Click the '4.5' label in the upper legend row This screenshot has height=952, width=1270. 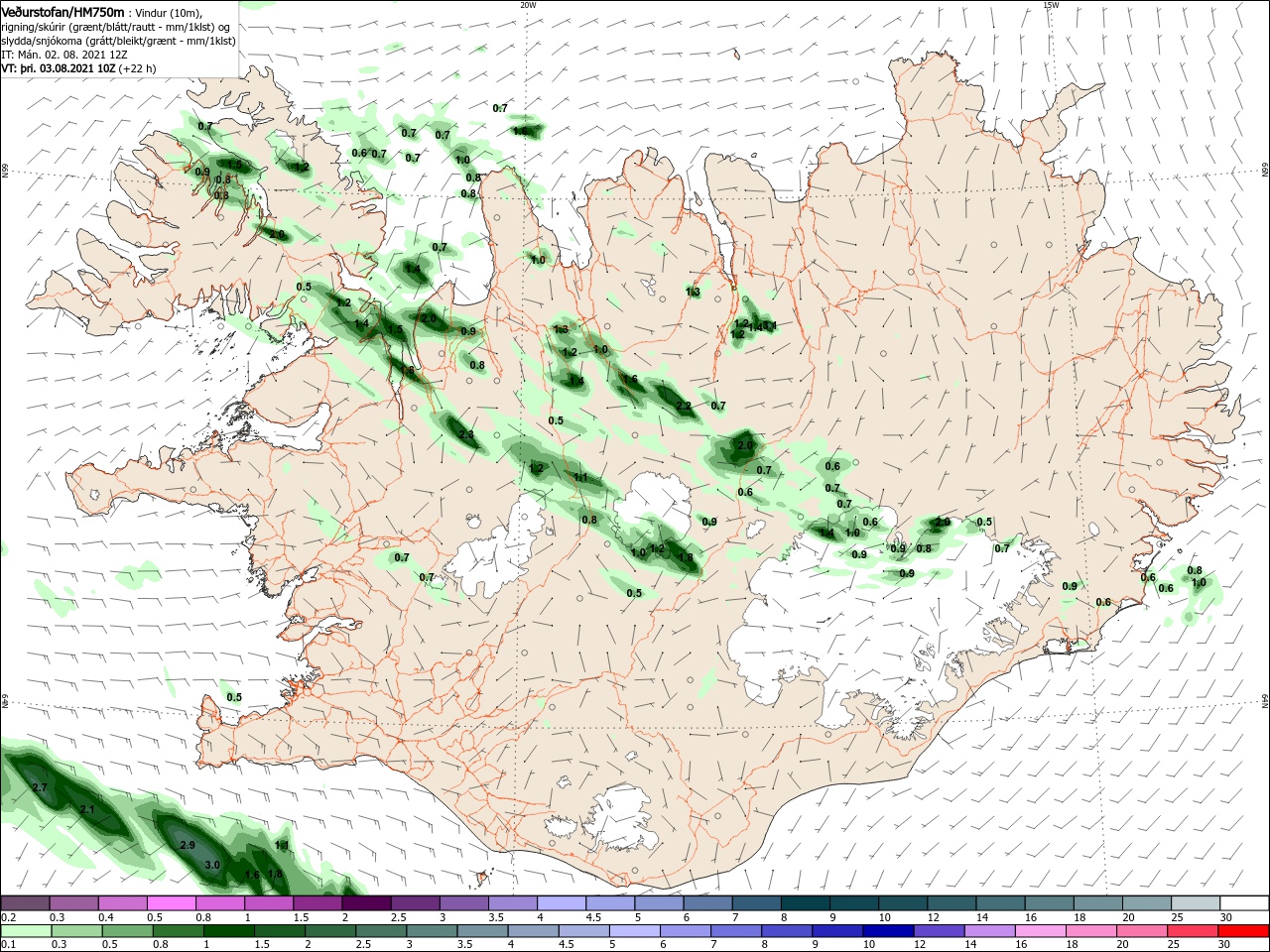point(593,917)
